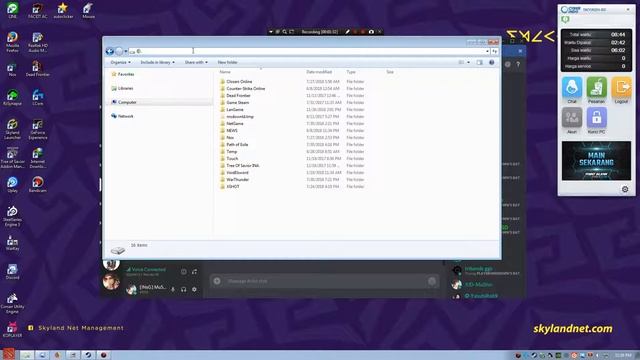Open the FACEIT AC desktop shortcut
This screenshot has width=640, height=360.
[x=38, y=10]
